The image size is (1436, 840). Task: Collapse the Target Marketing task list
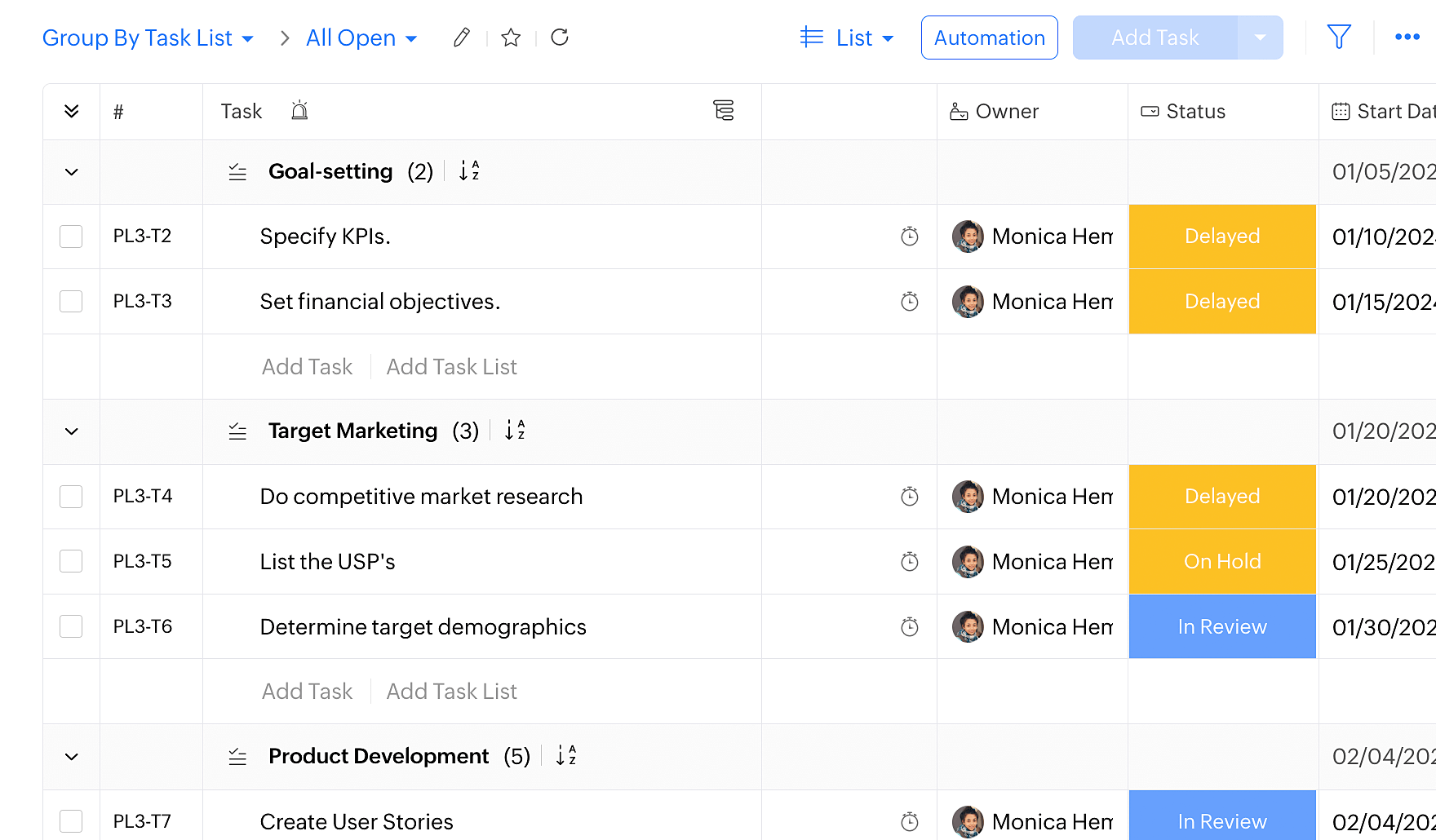click(72, 431)
